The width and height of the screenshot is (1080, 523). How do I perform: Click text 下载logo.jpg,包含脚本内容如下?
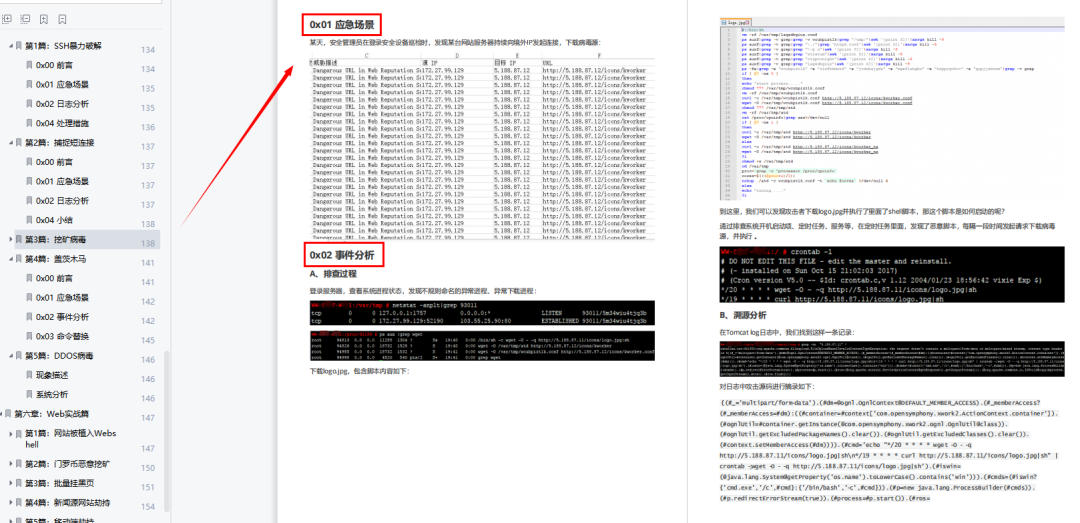(360, 371)
